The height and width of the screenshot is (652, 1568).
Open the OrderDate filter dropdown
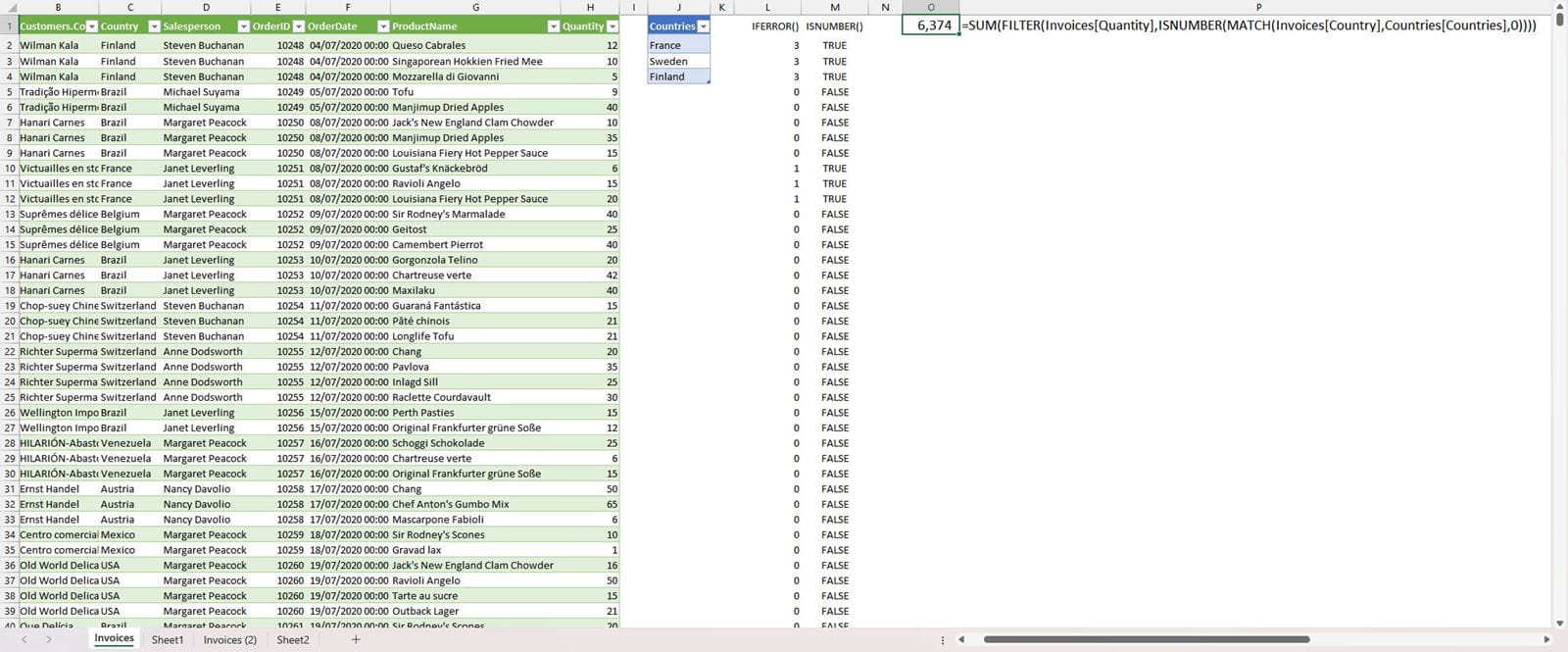coord(383,26)
